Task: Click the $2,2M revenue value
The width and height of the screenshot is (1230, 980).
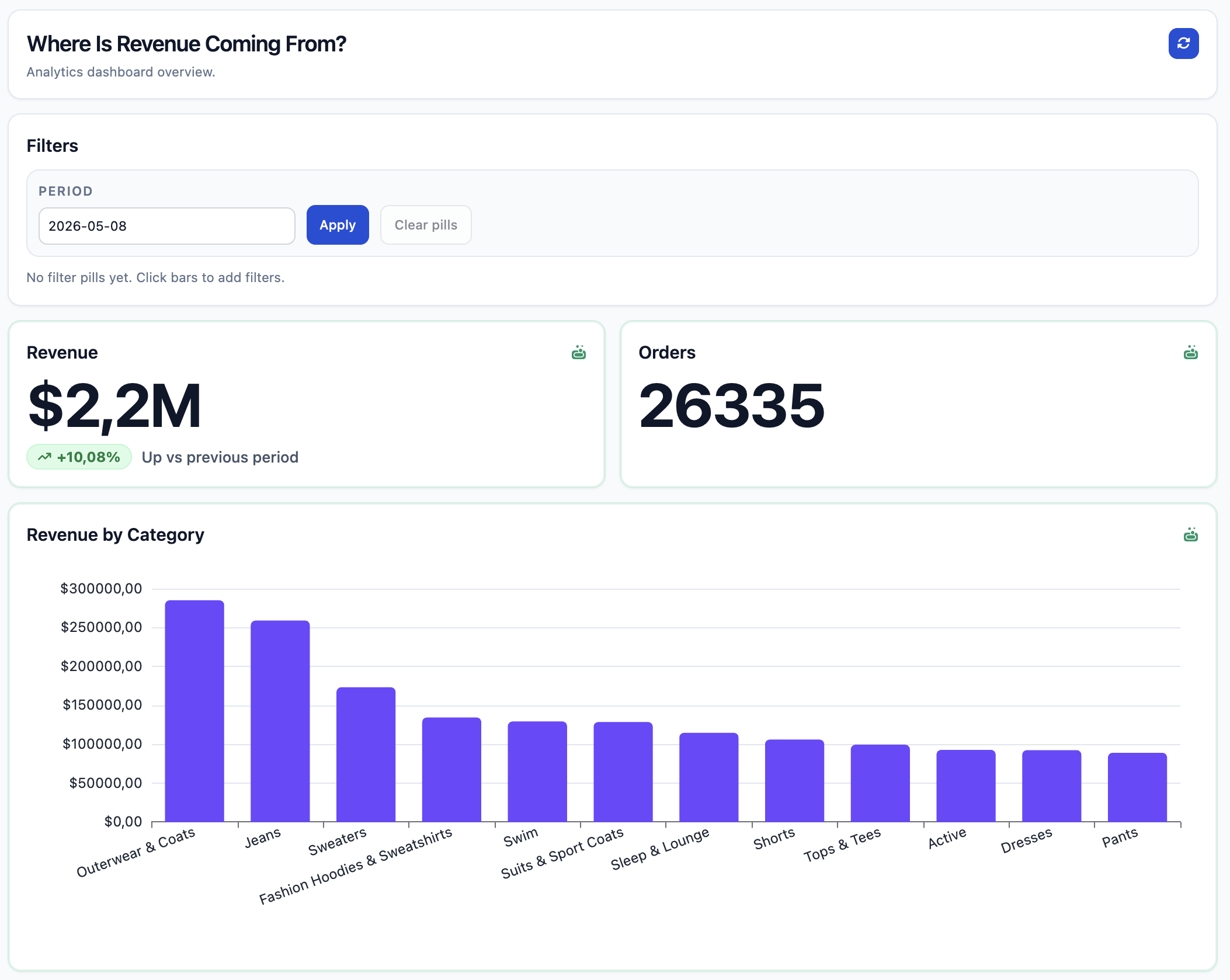Action: [114, 406]
